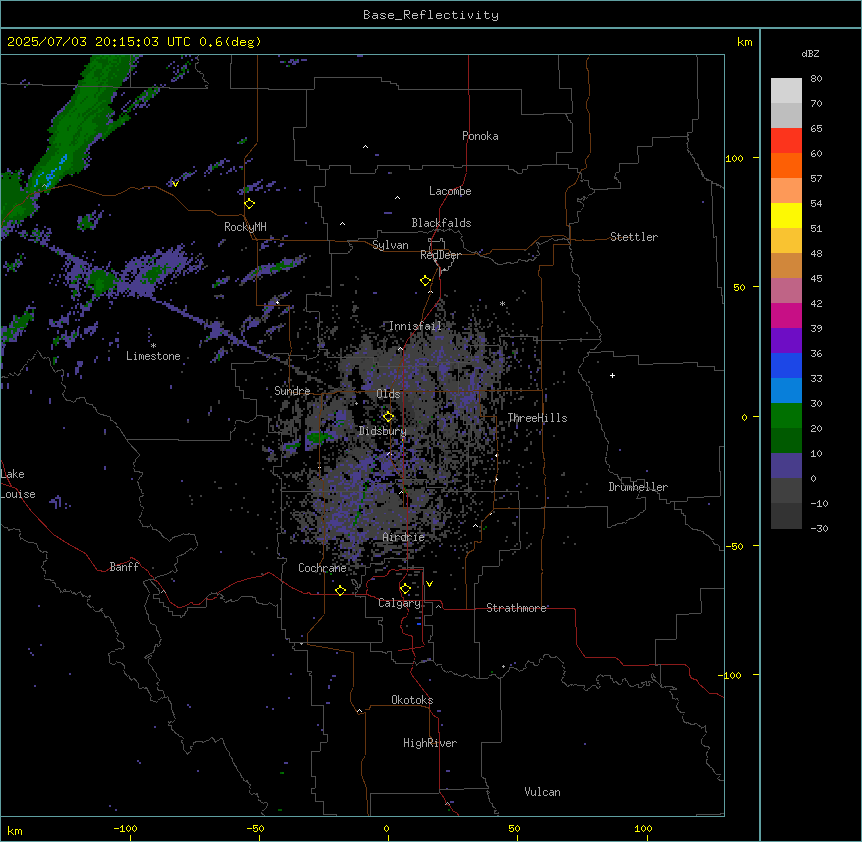Select the yellow diamond marker below RedDeer

426,281
